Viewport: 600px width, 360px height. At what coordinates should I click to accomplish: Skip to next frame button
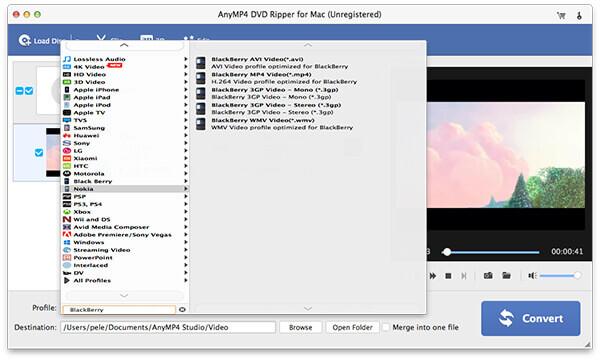click(x=464, y=275)
